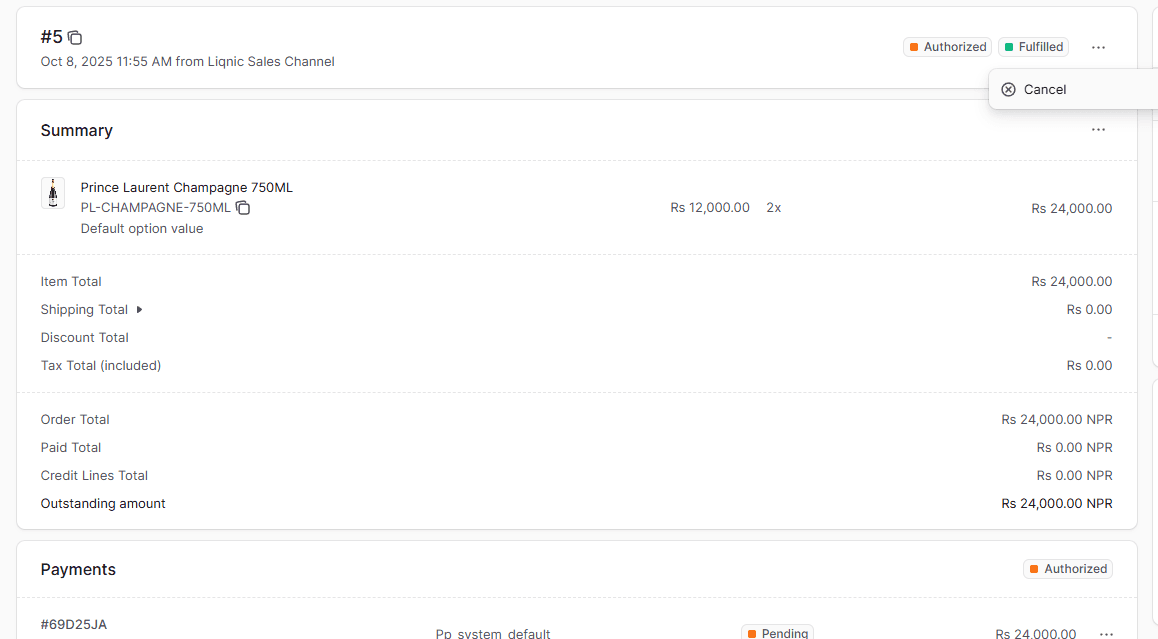Screen dimensions: 1158x639
Task: Copy order number #5 icon
Action: [75, 38]
